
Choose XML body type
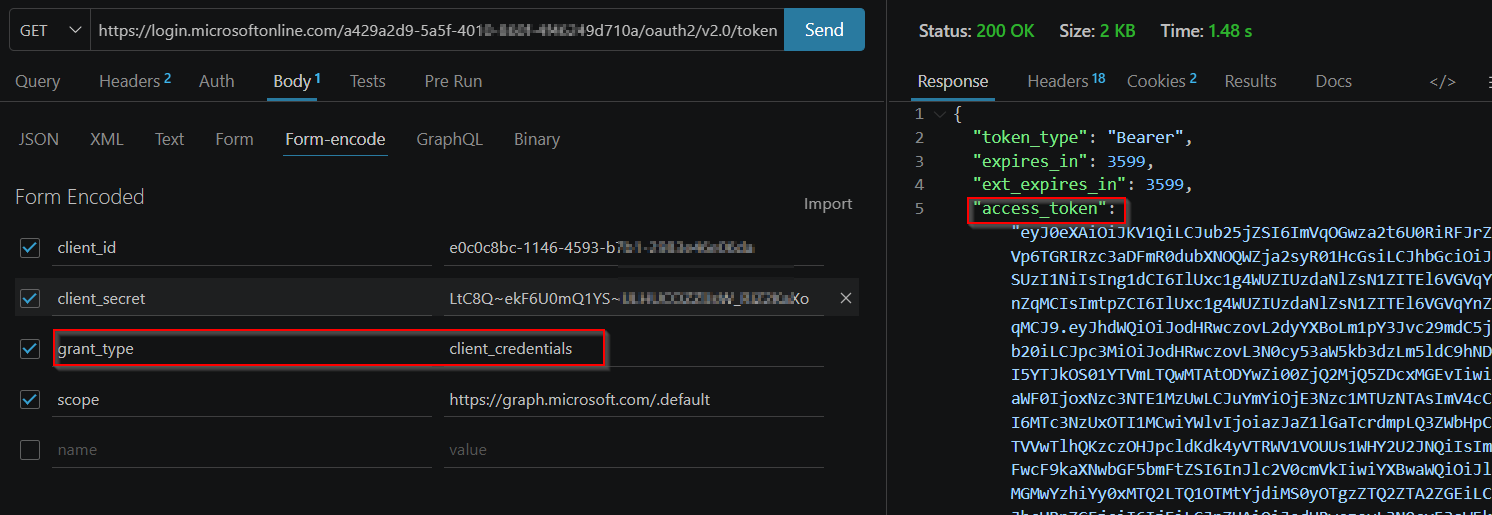tap(107, 139)
